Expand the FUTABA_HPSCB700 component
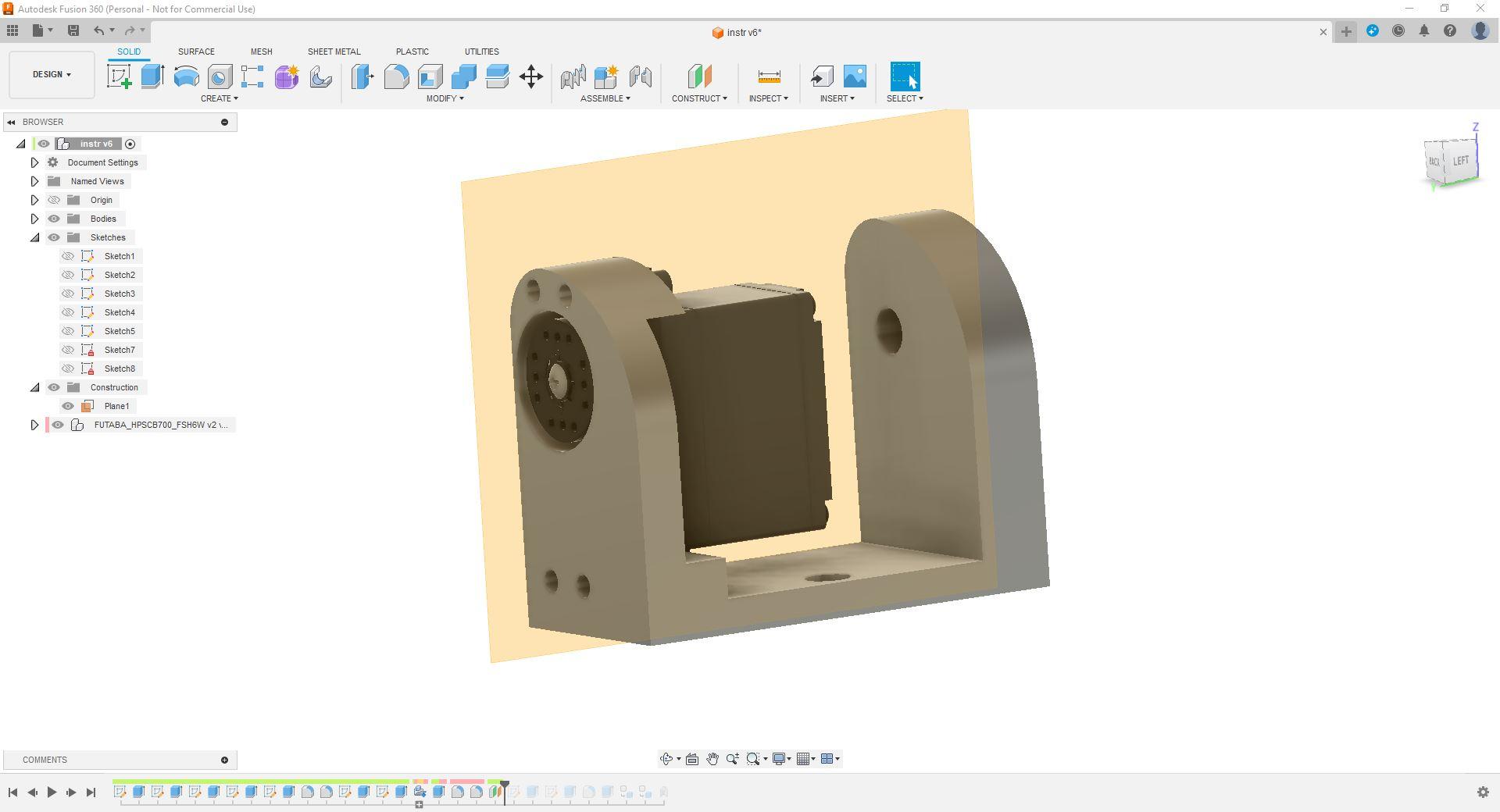1500x812 pixels. click(x=34, y=425)
